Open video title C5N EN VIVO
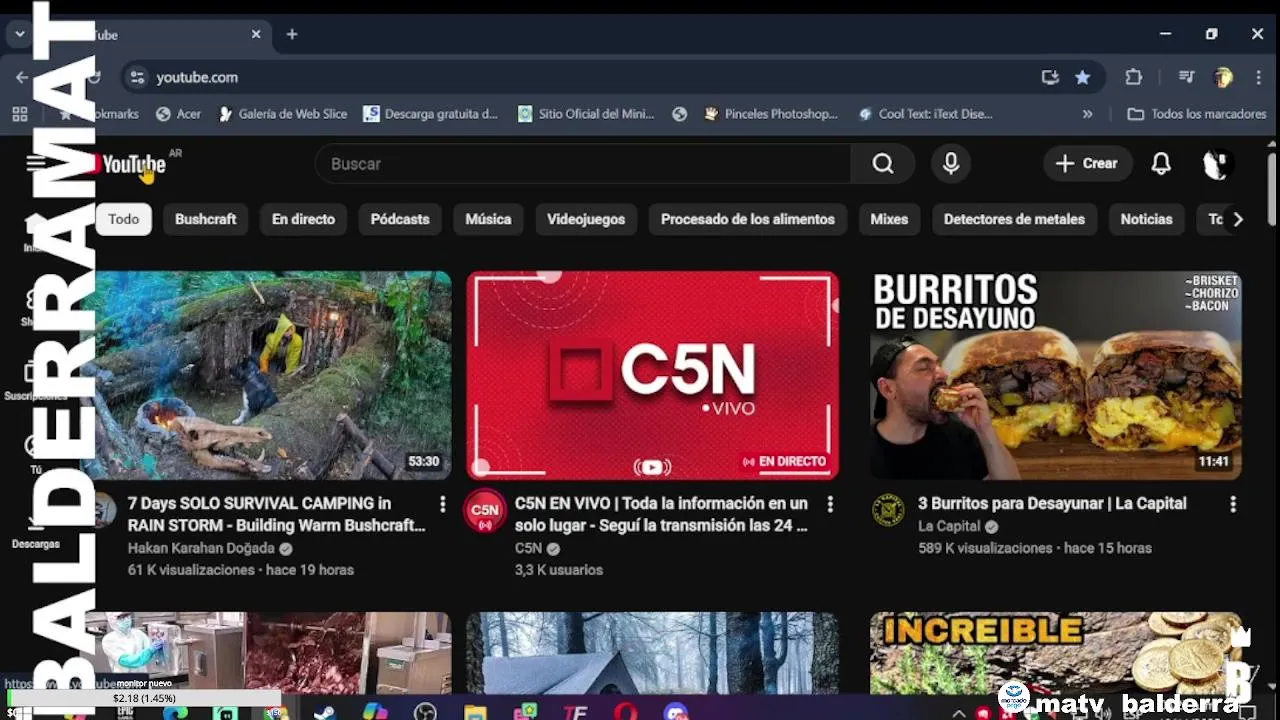Viewport: 1280px width, 720px height. [661, 514]
